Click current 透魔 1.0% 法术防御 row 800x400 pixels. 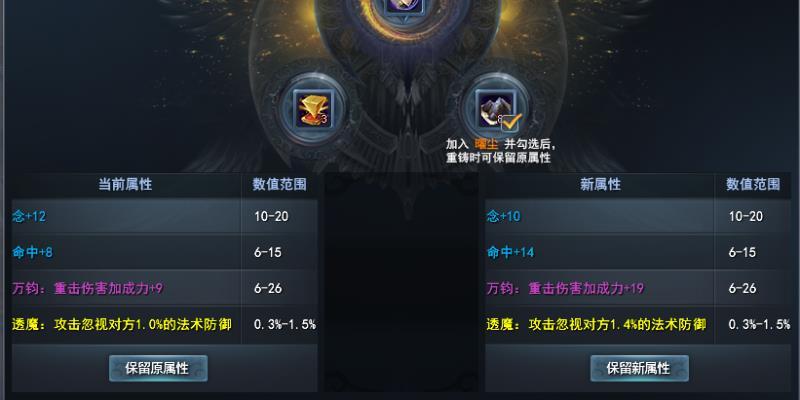tap(164, 324)
